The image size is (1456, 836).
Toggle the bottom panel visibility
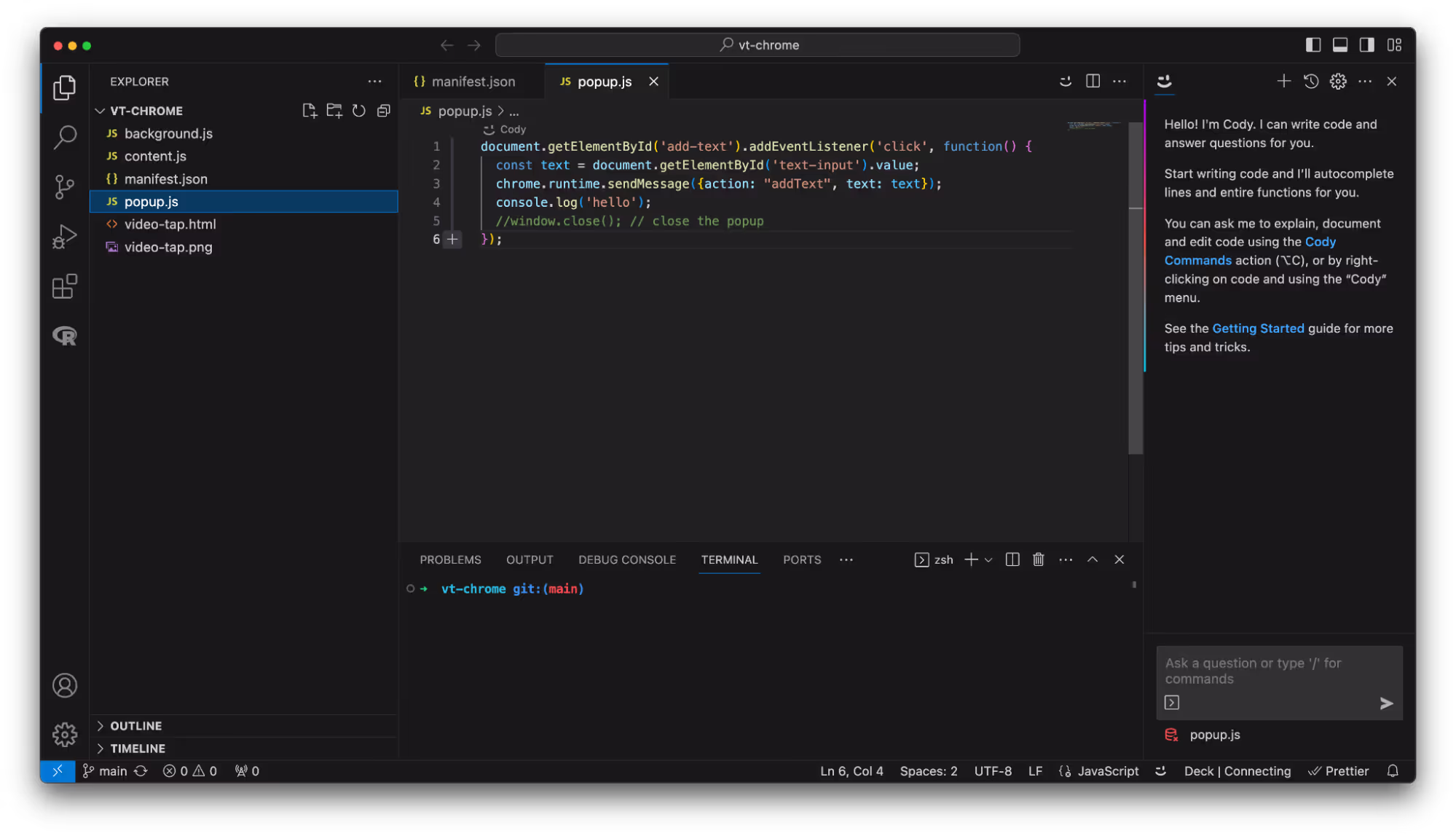pos(1340,45)
